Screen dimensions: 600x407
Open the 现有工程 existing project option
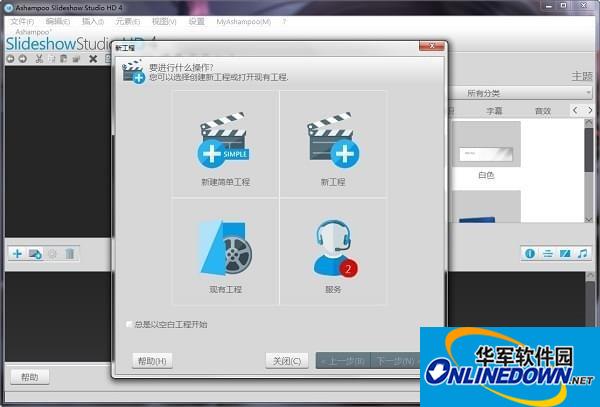coord(225,251)
